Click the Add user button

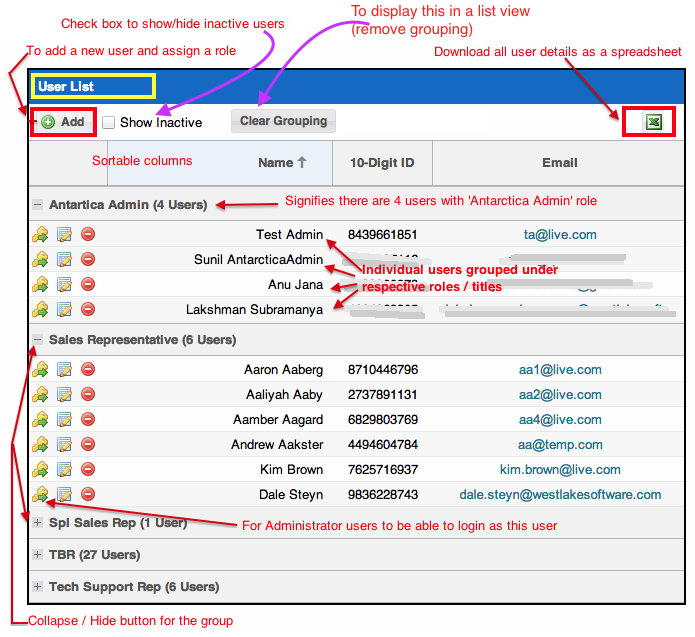click(x=63, y=122)
